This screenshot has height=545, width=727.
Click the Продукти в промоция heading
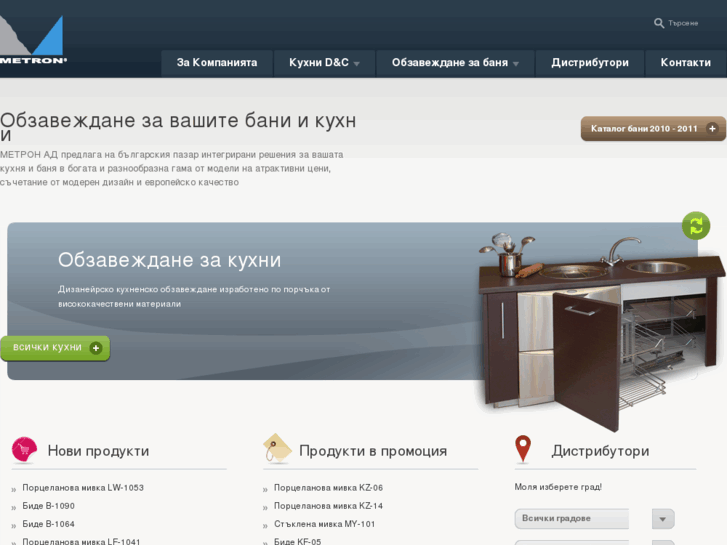pyautogui.click(x=373, y=451)
